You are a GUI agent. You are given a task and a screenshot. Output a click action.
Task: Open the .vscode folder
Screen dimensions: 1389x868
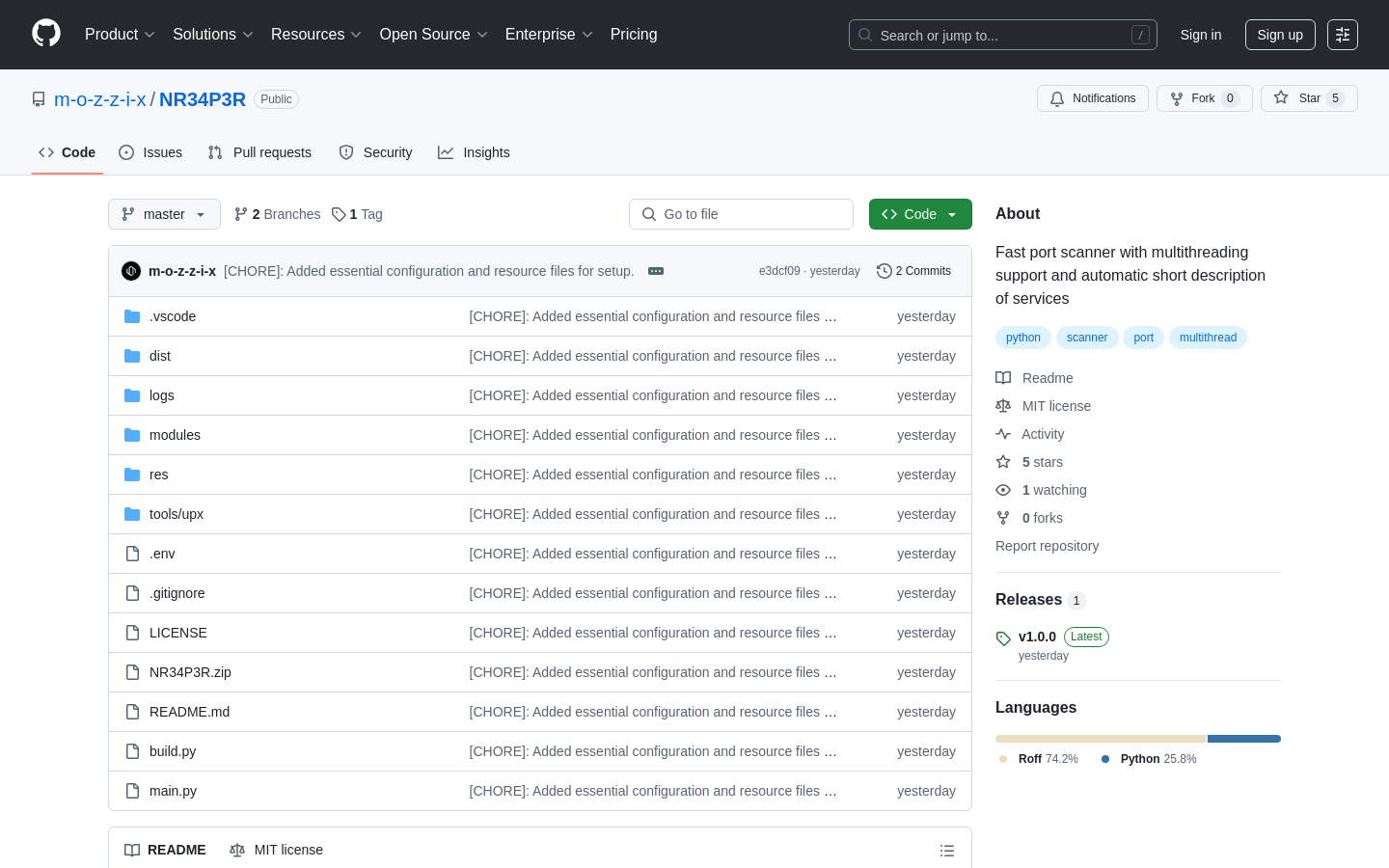[173, 316]
